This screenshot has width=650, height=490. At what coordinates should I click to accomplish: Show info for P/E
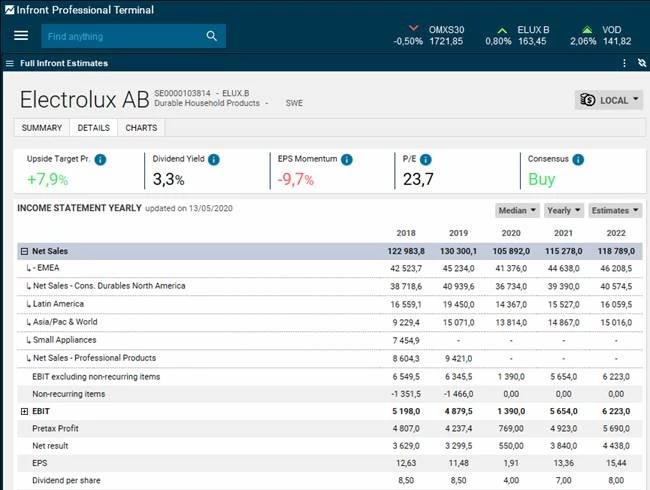click(x=426, y=160)
